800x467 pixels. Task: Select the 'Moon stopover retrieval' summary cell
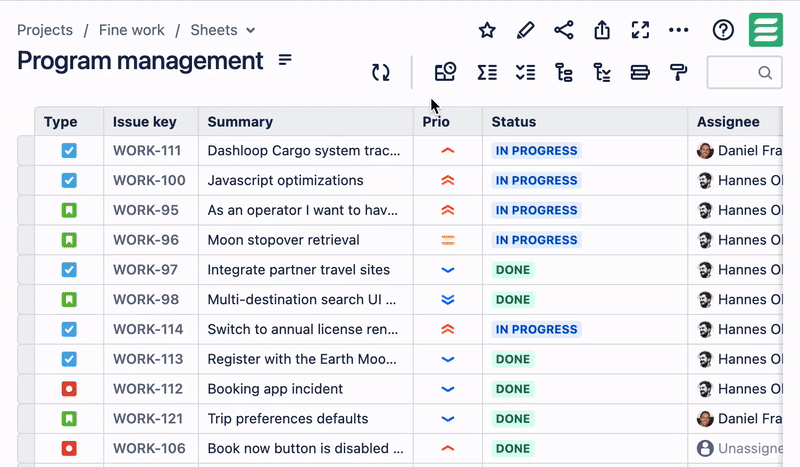click(306, 240)
